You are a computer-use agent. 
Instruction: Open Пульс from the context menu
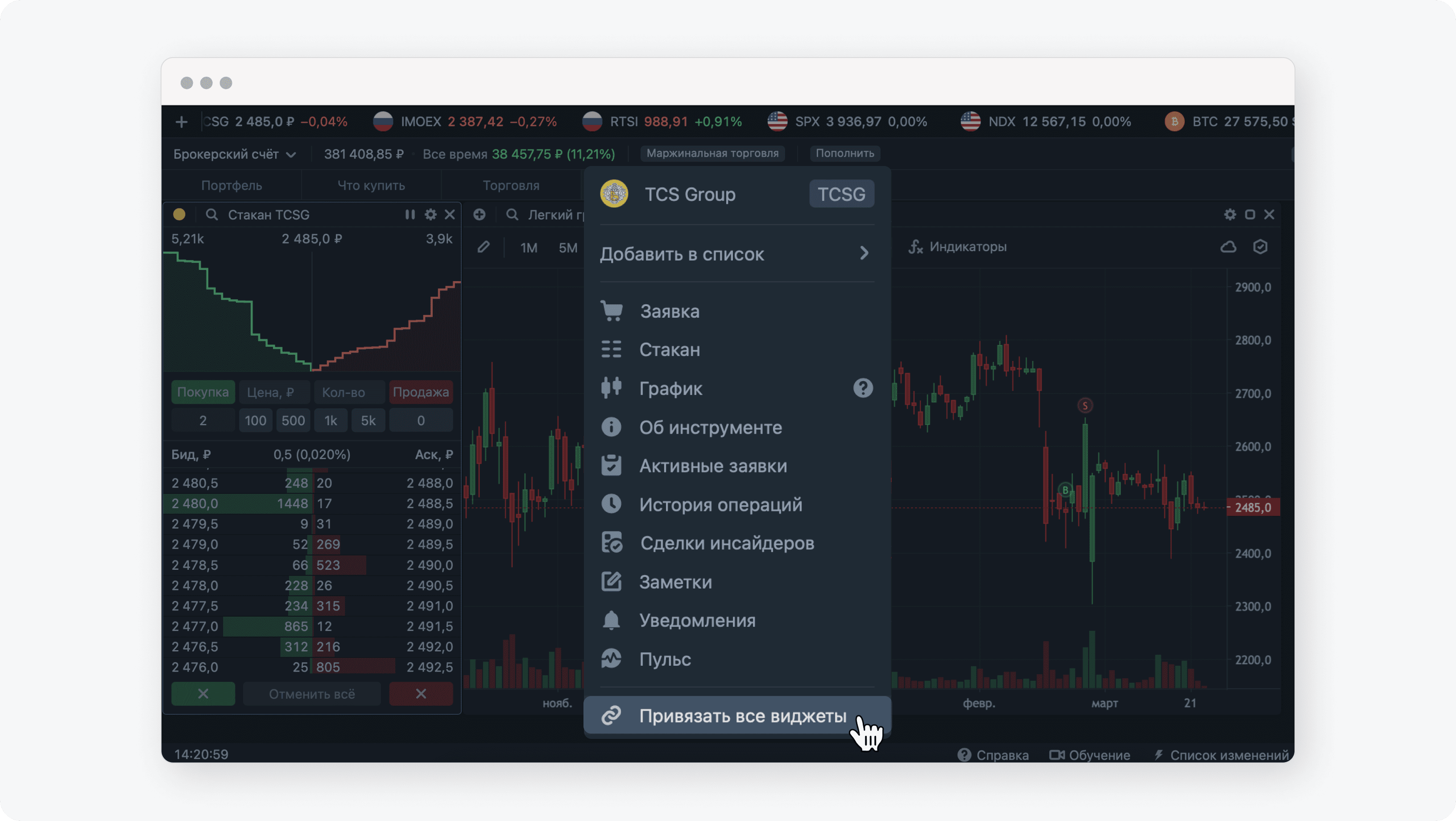(737, 659)
